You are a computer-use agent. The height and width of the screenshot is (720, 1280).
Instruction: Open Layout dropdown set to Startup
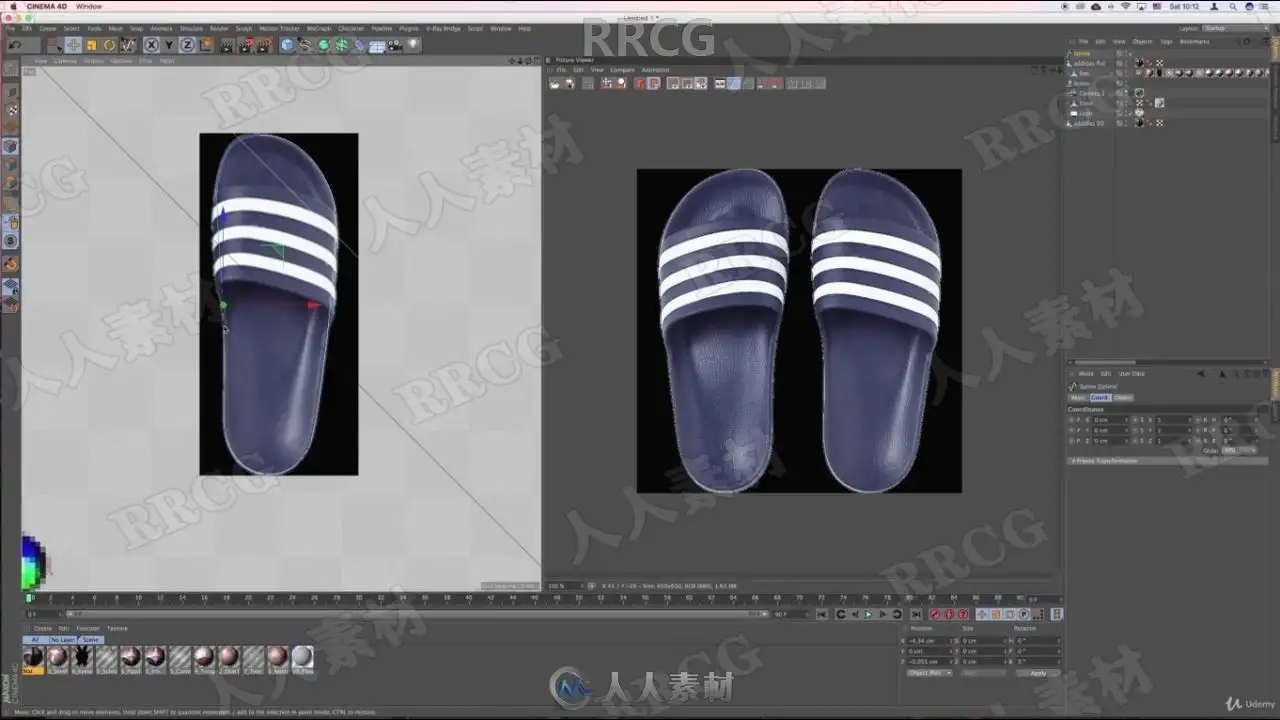1235,28
